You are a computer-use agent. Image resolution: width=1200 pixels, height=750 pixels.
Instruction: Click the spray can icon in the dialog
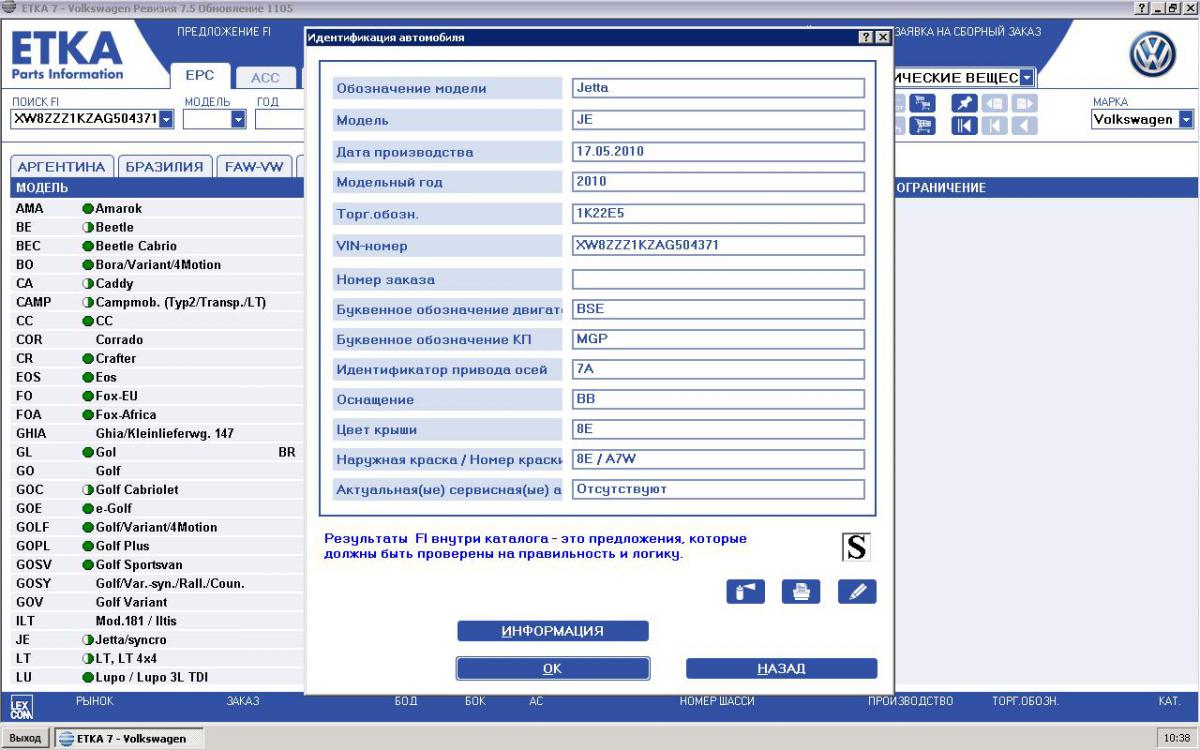pos(745,591)
